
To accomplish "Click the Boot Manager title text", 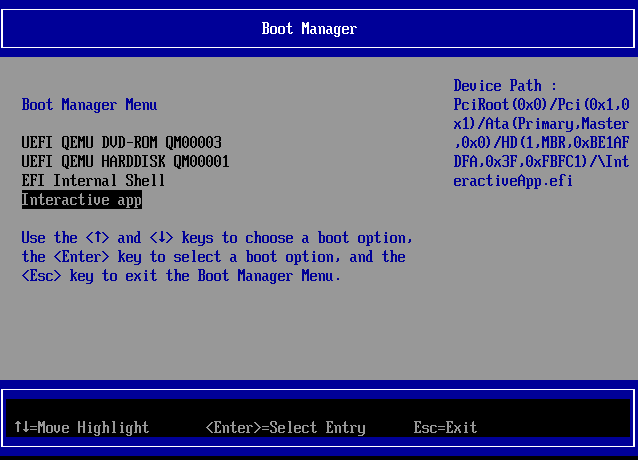I will point(309,29).
